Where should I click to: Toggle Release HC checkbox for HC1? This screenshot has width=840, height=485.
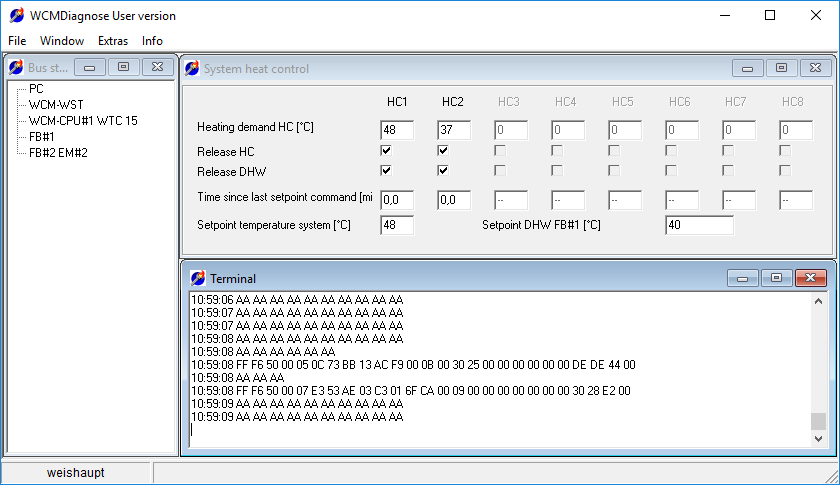tap(386, 151)
